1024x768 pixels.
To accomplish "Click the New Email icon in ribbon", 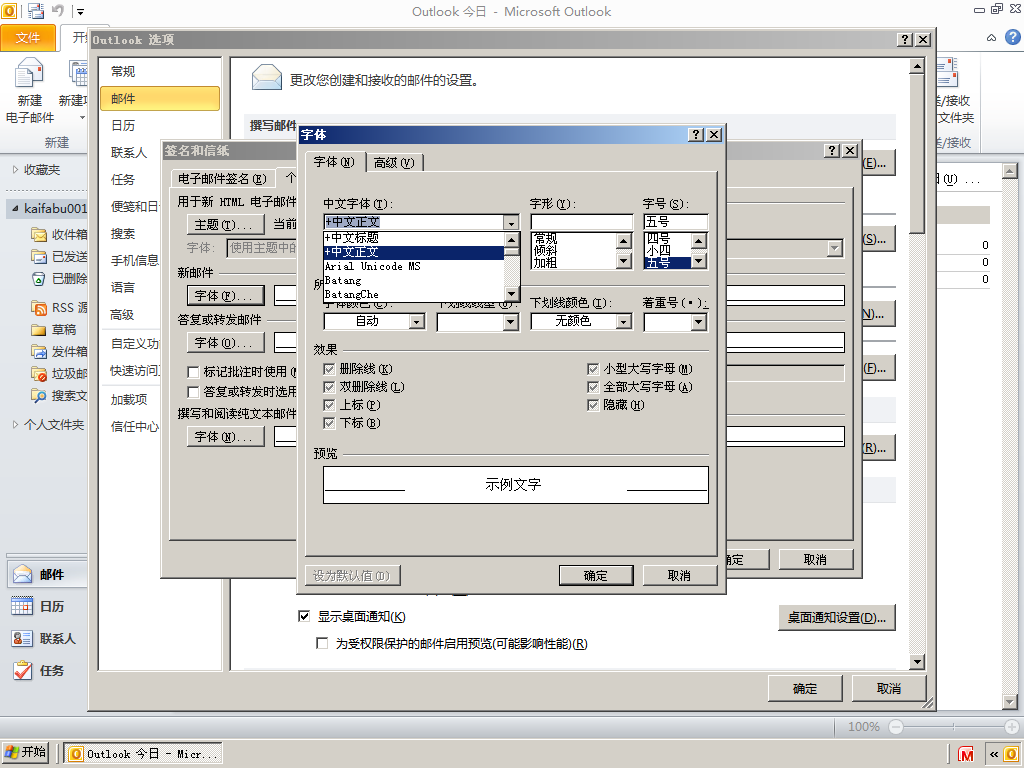I will (29, 73).
